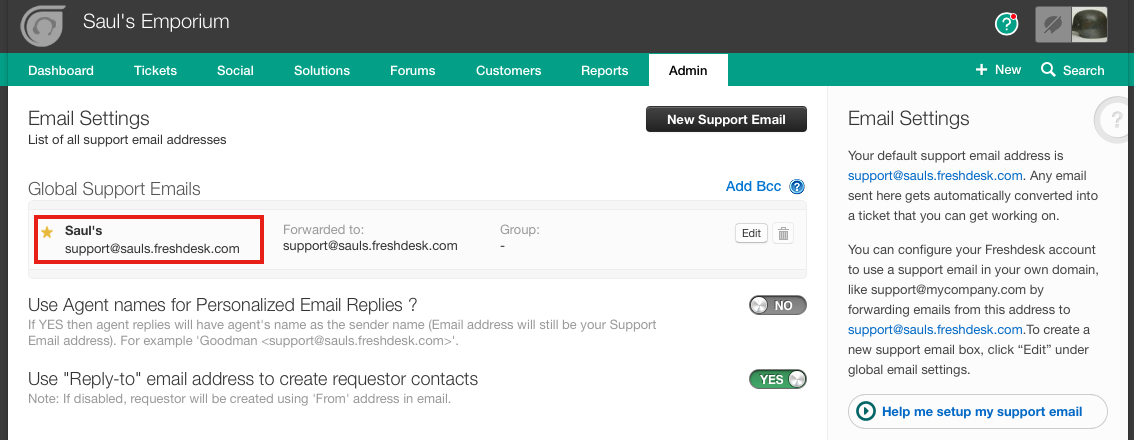This screenshot has width=1134, height=440.
Task: Click the gold star next to Saul's
Action: [x=47, y=232]
